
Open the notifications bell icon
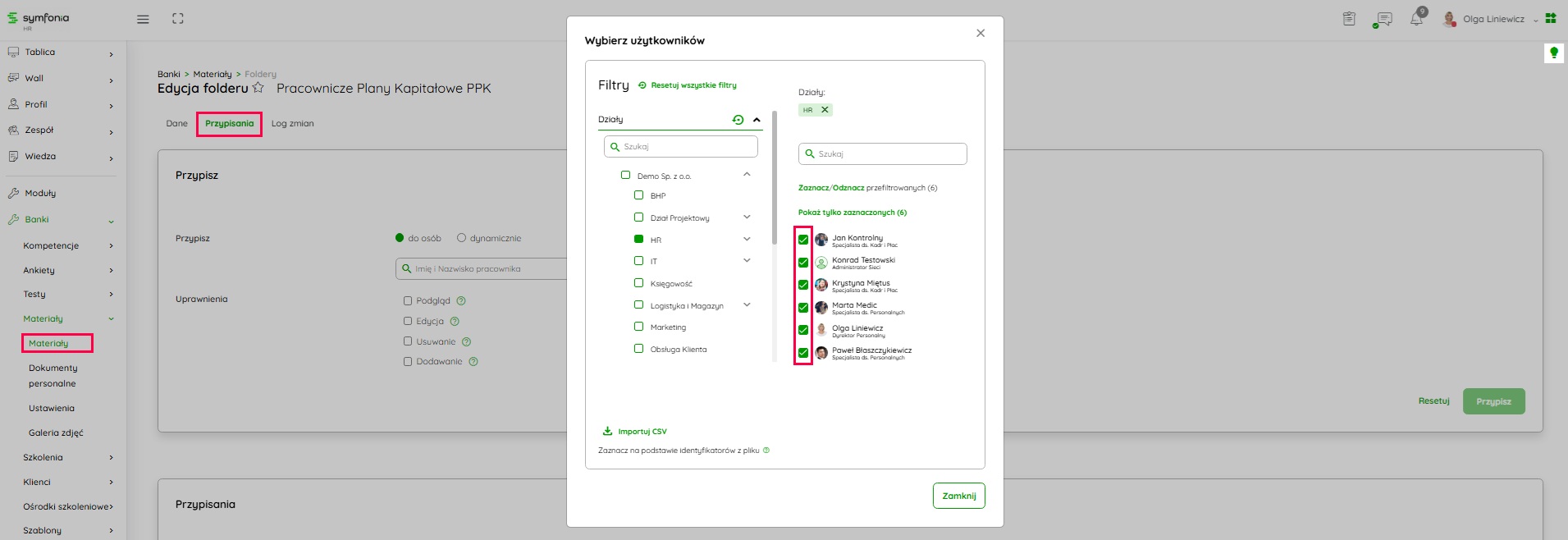1416,19
